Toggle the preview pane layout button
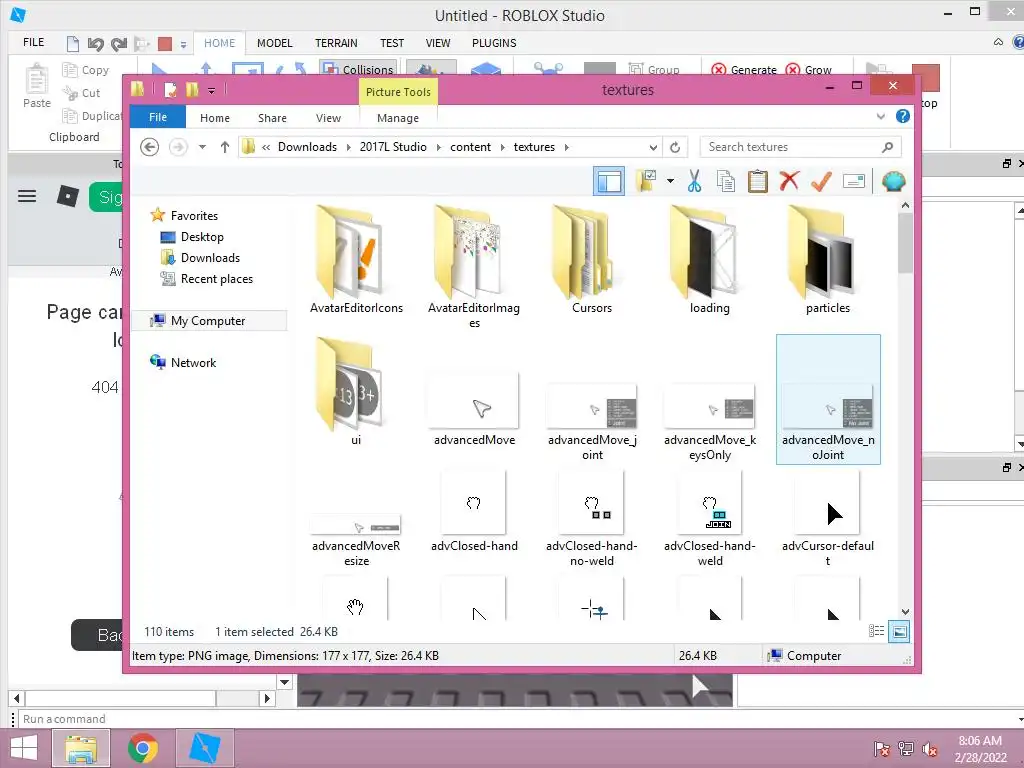 click(x=609, y=181)
